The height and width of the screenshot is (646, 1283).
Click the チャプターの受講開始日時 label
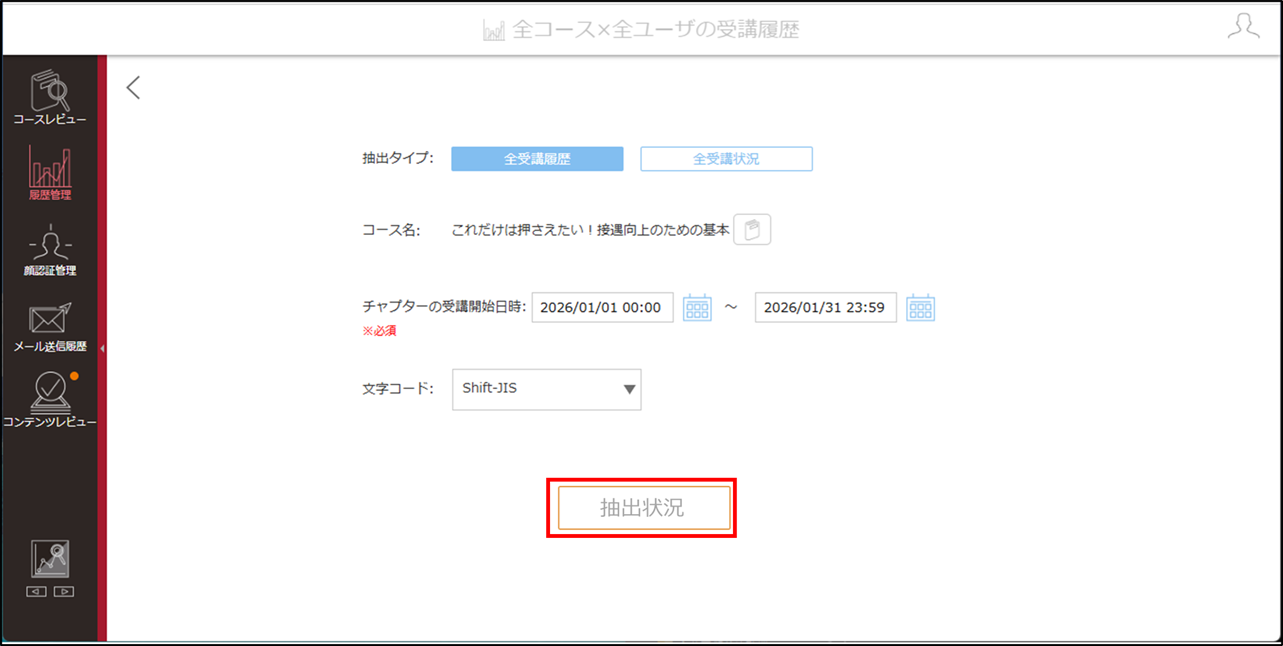(444, 307)
